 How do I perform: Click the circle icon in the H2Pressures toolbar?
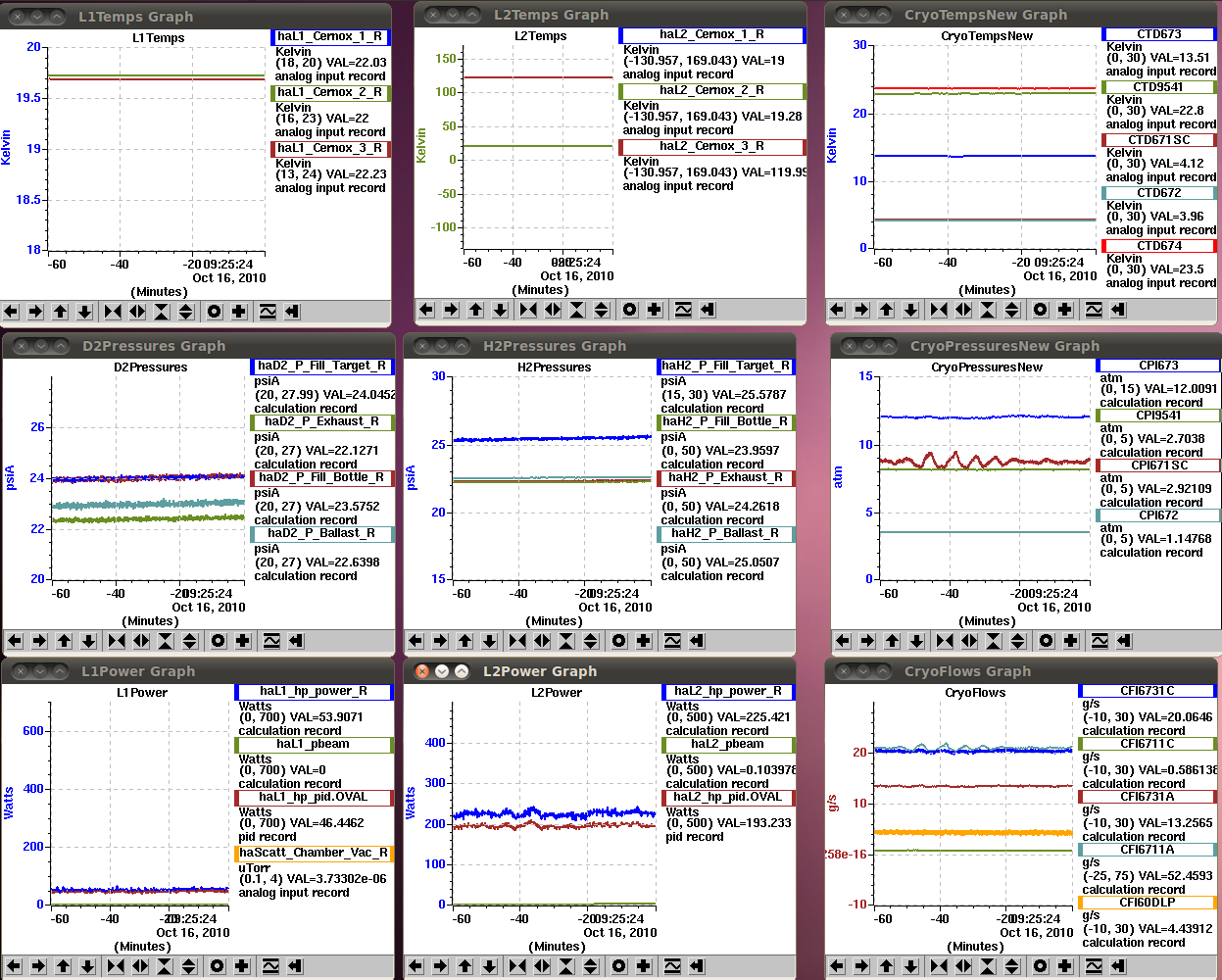pos(619,641)
